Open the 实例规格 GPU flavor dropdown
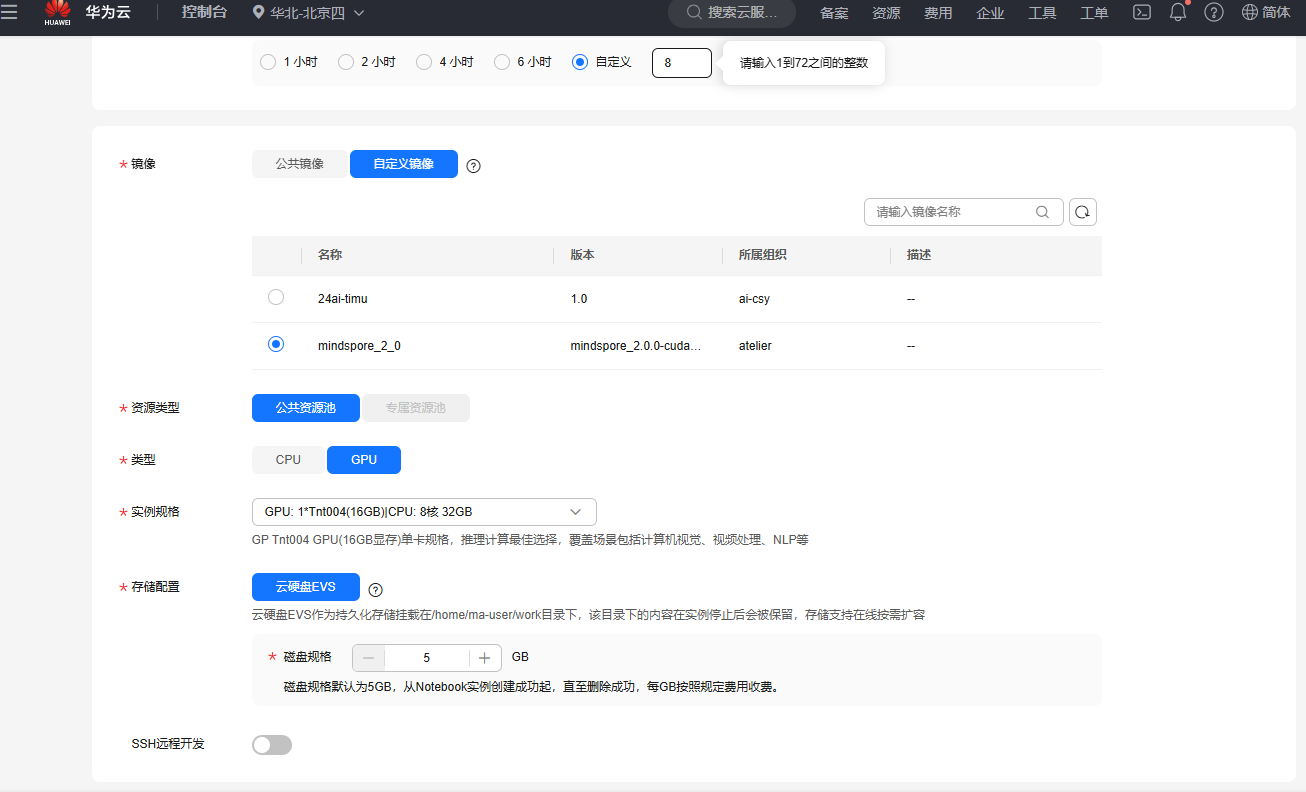Screen dimensions: 1306x792 [x=424, y=512]
